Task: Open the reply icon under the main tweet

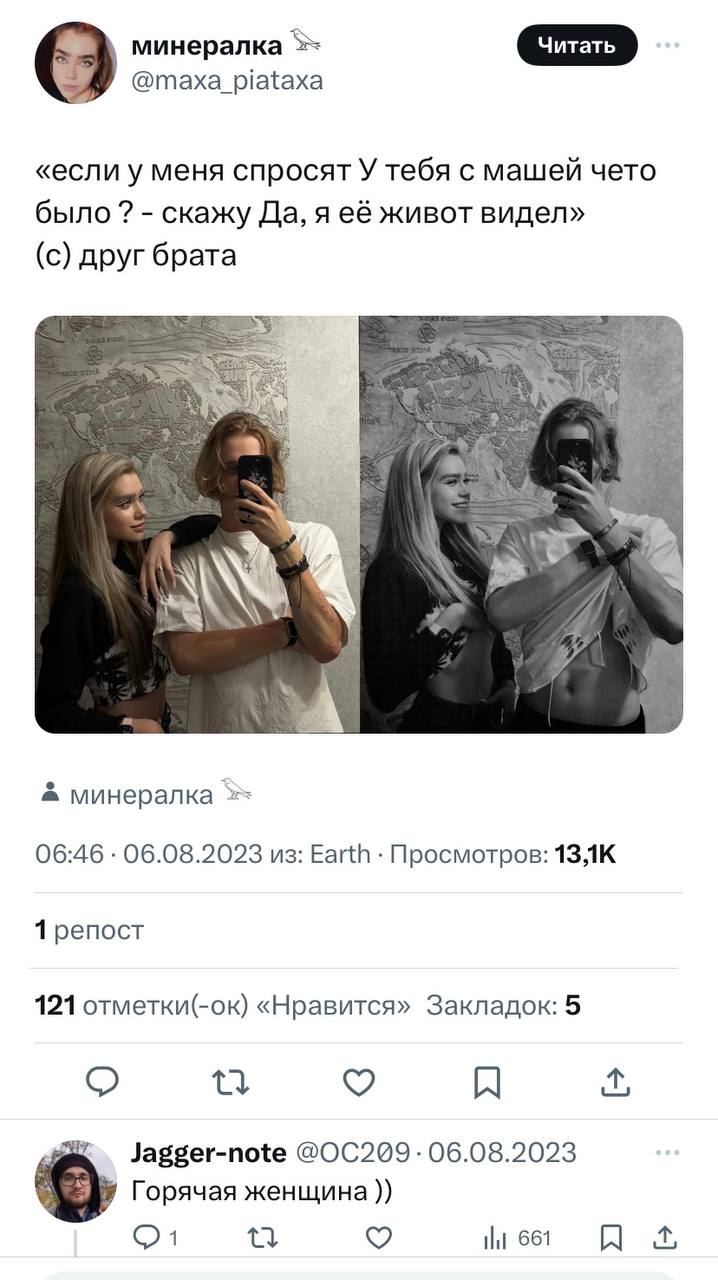Action: [102, 1081]
